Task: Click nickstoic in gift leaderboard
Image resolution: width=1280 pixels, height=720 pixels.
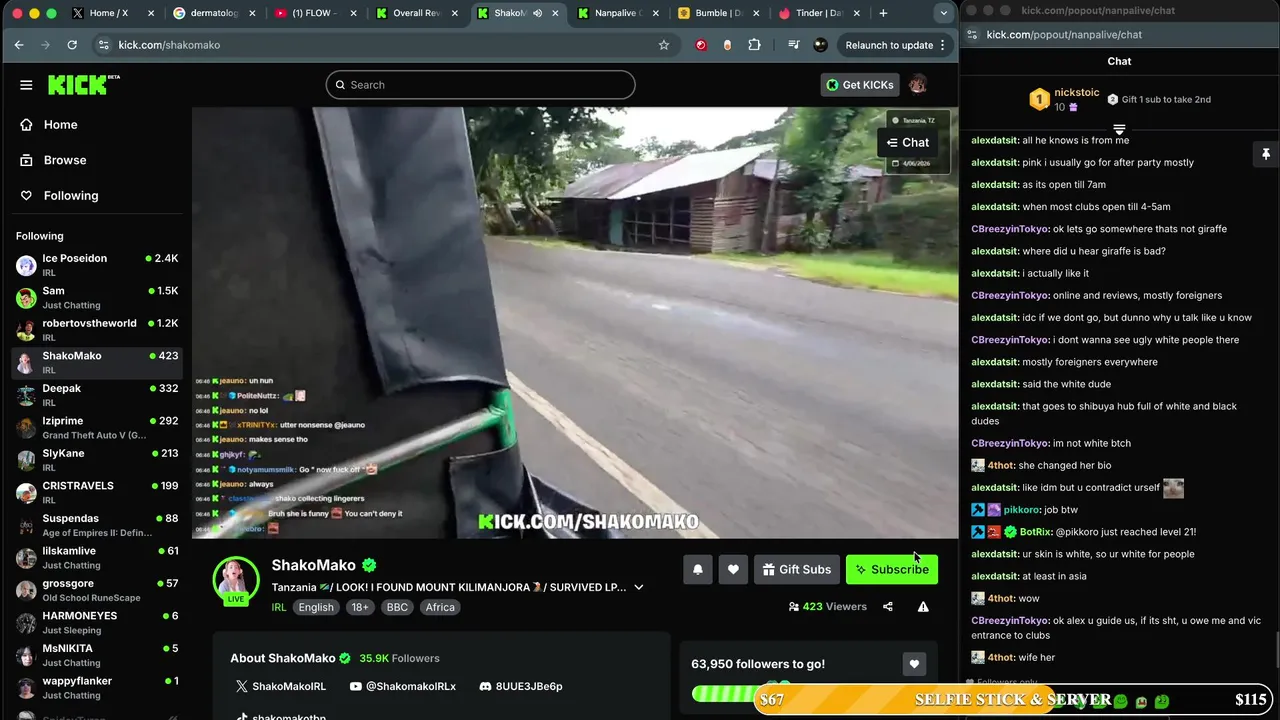Action: click(1077, 93)
